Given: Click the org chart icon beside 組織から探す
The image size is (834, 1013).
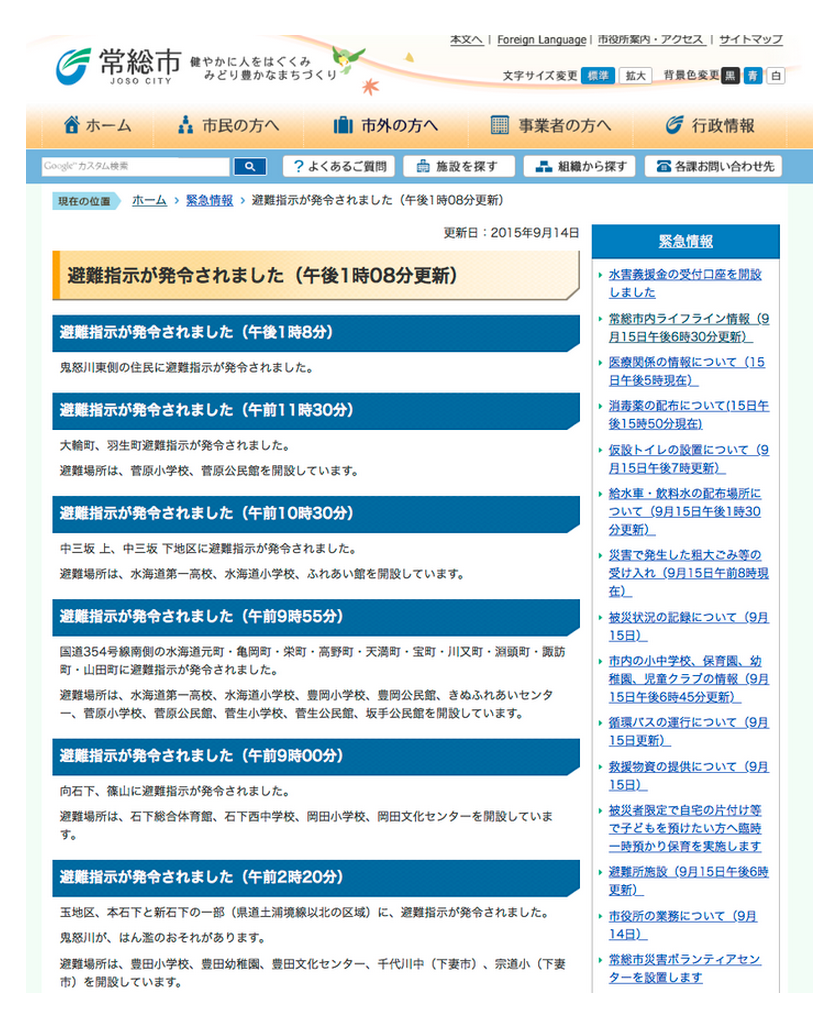Looking at the screenshot, I should (544, 167).
